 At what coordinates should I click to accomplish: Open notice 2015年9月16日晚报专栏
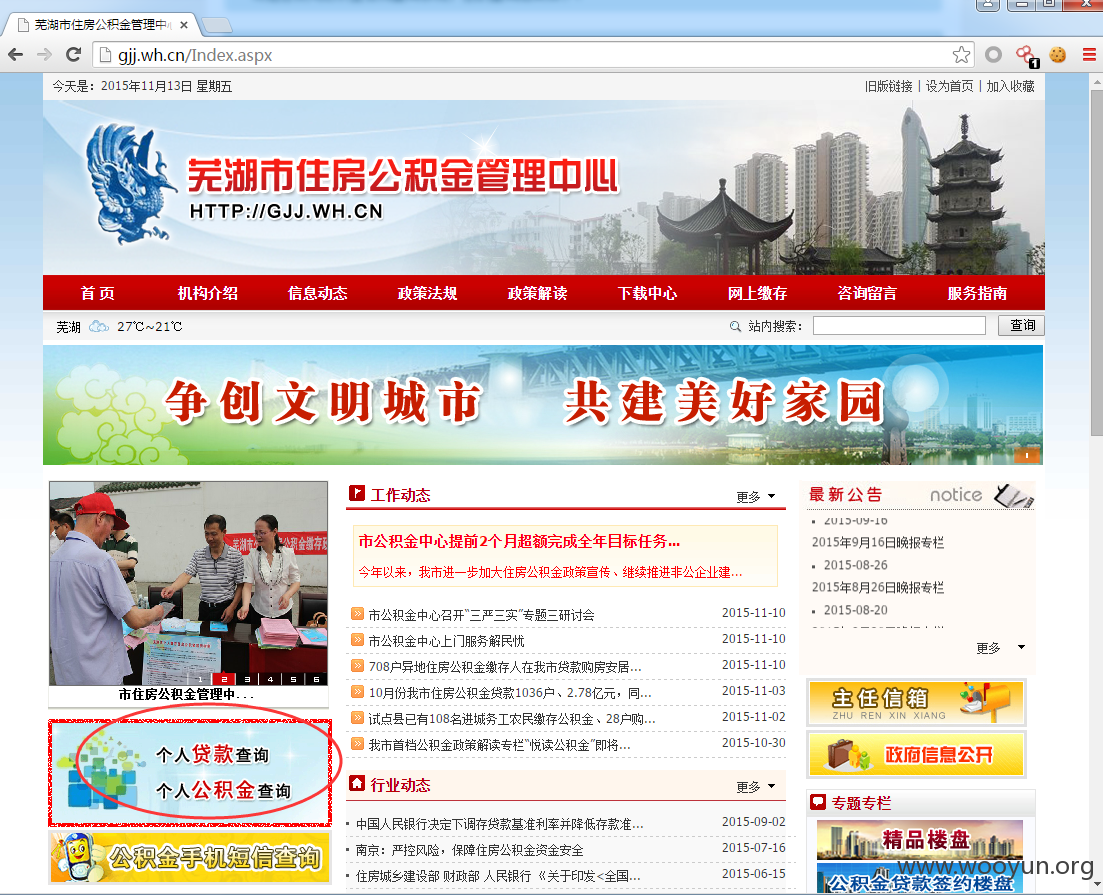pos(877,542)
